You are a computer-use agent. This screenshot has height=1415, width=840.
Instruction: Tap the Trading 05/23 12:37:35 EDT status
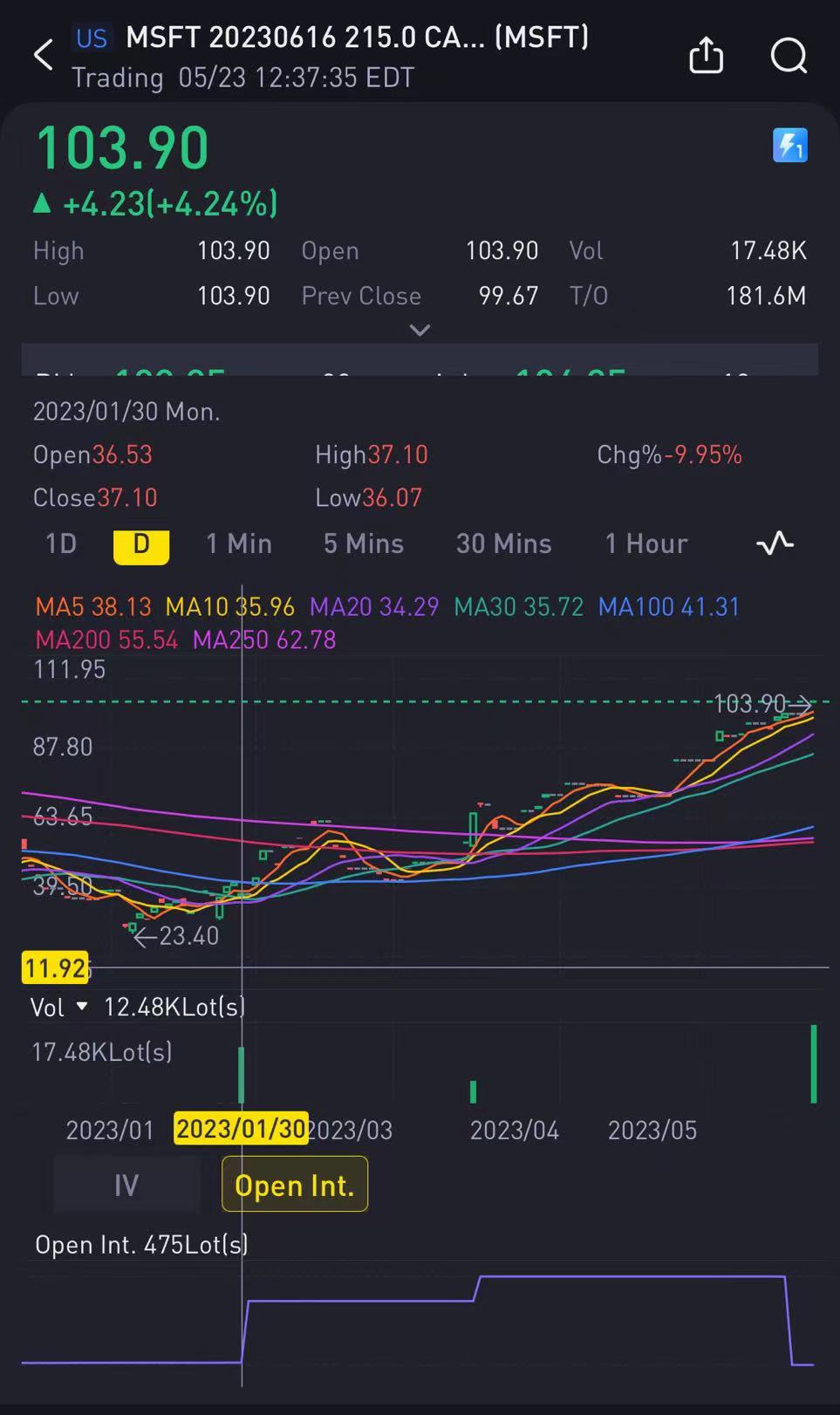[243, 78]
